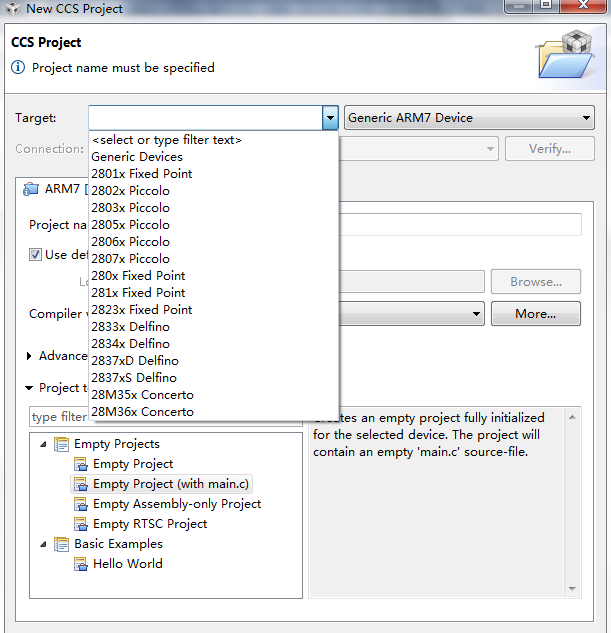611x633 pixels.
Task: Expand the Advanced settings section
Action: 29,356
